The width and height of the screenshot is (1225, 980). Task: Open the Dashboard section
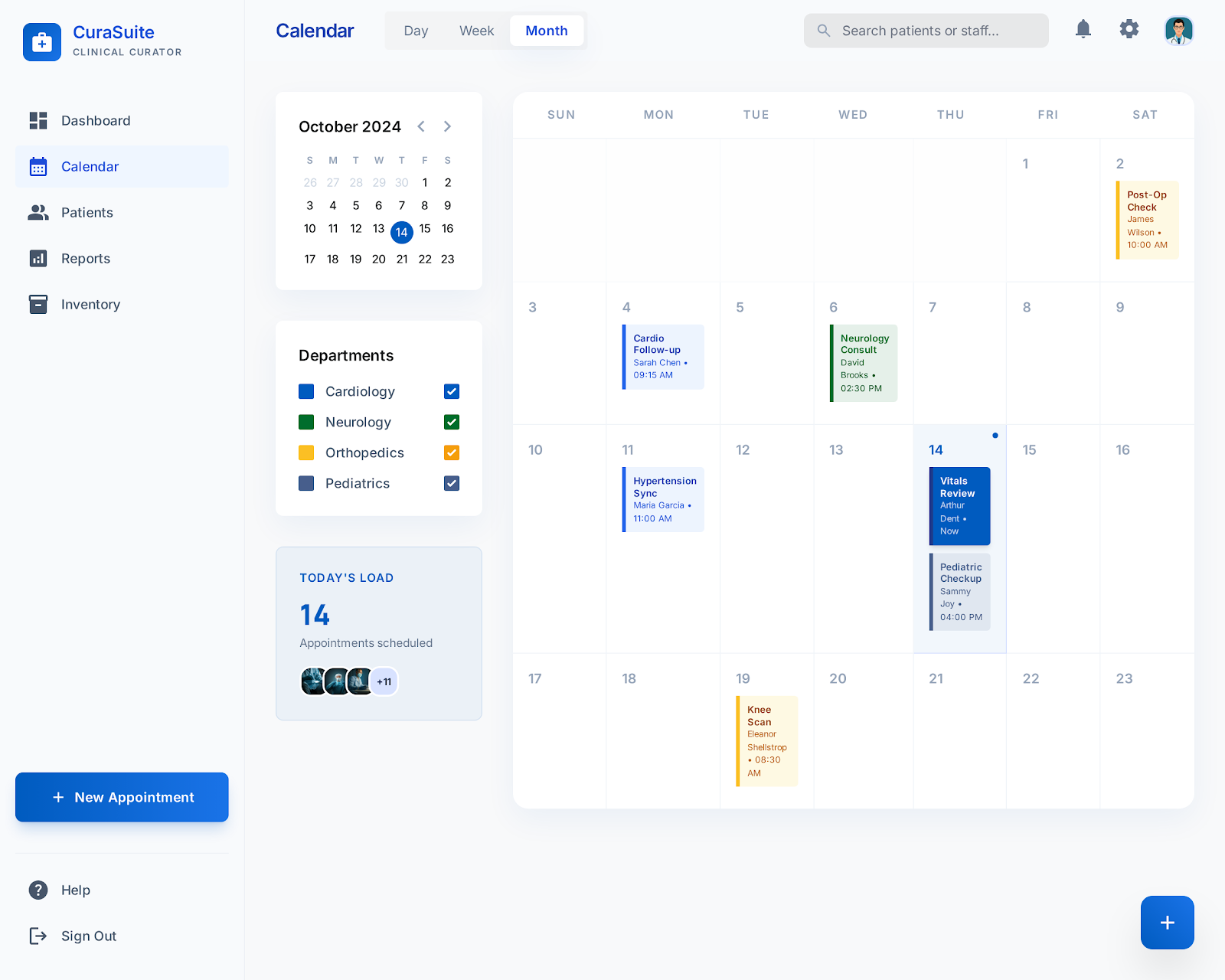(95, 120)
